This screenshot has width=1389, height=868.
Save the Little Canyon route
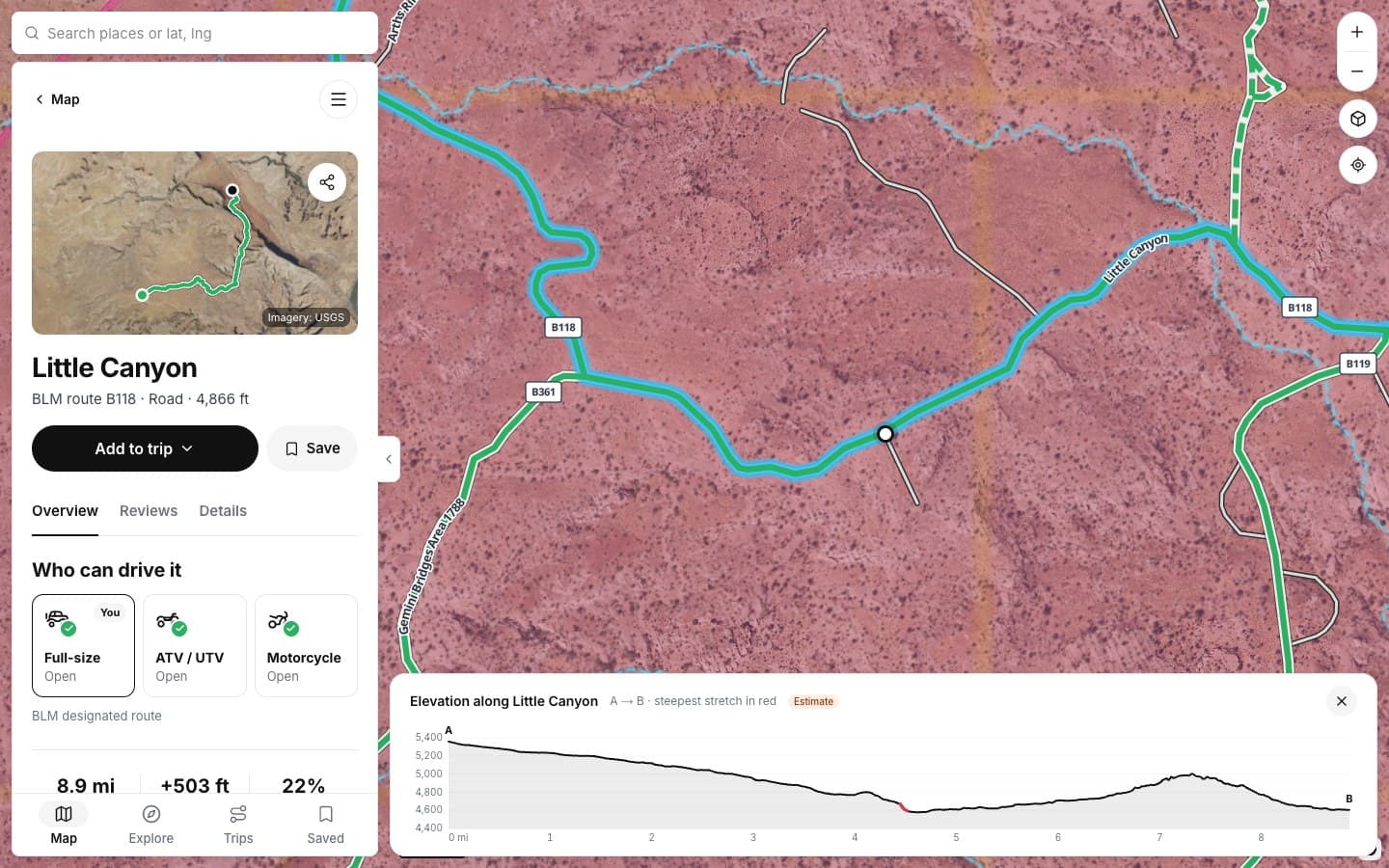[x=312, y=448]
